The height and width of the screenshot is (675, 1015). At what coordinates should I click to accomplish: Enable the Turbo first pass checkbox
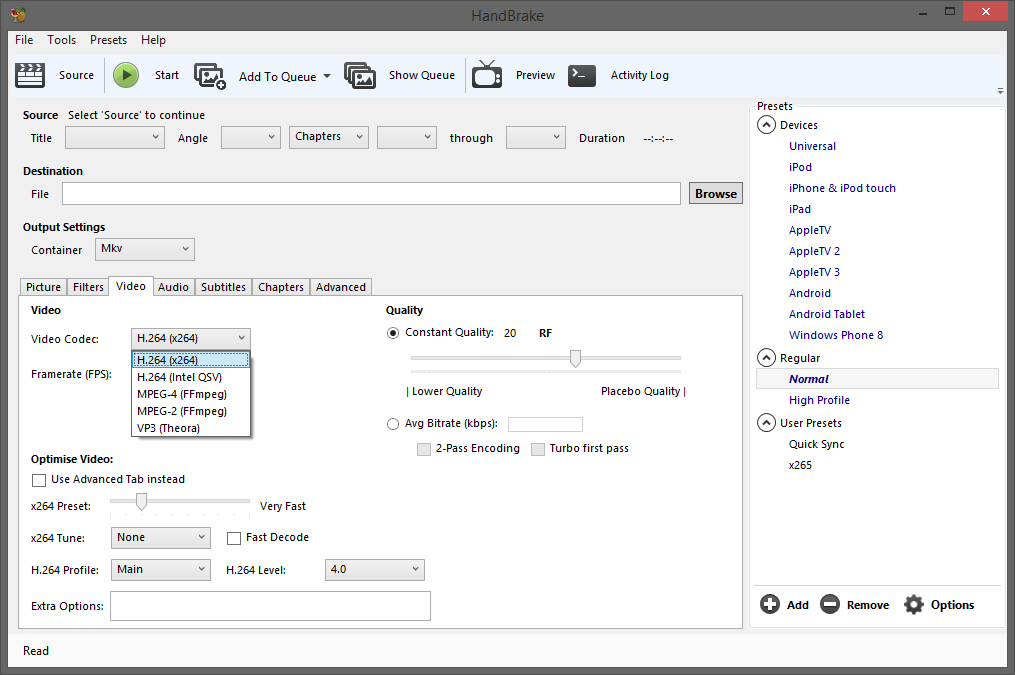click(x=538, y=449)
